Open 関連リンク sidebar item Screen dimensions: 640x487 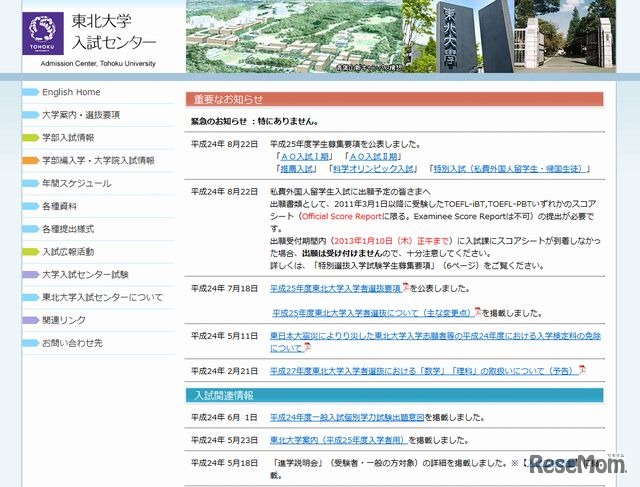point(64,320)
